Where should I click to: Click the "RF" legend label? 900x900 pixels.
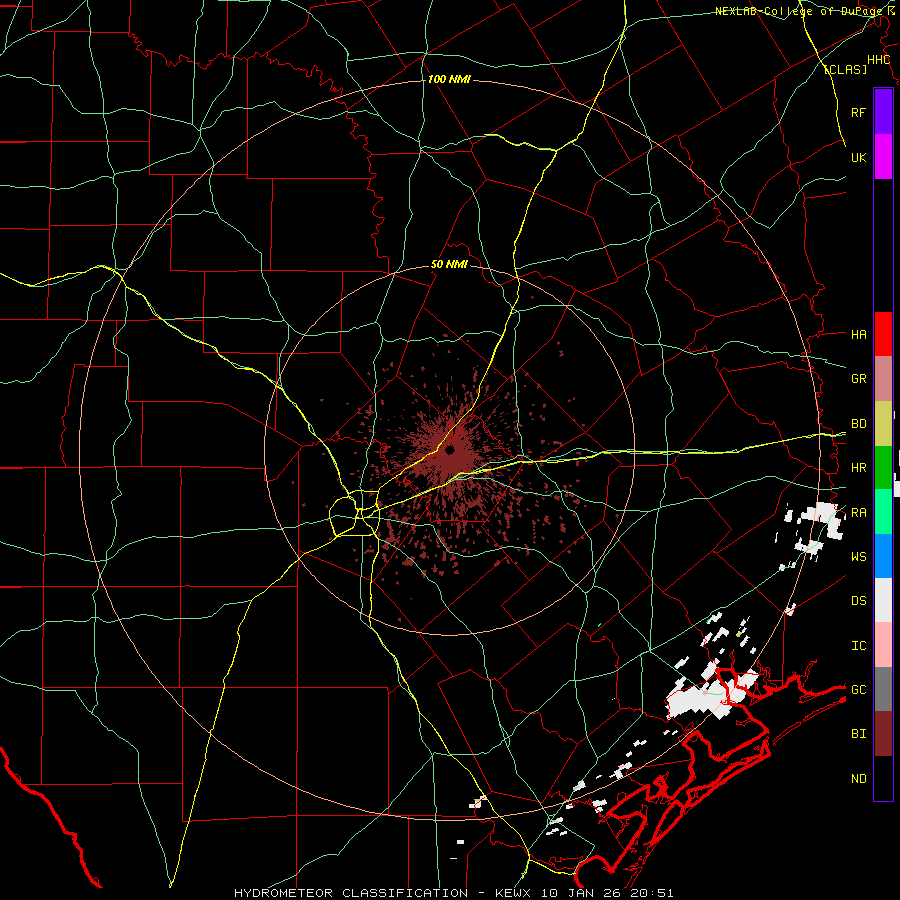pos(858,112)
